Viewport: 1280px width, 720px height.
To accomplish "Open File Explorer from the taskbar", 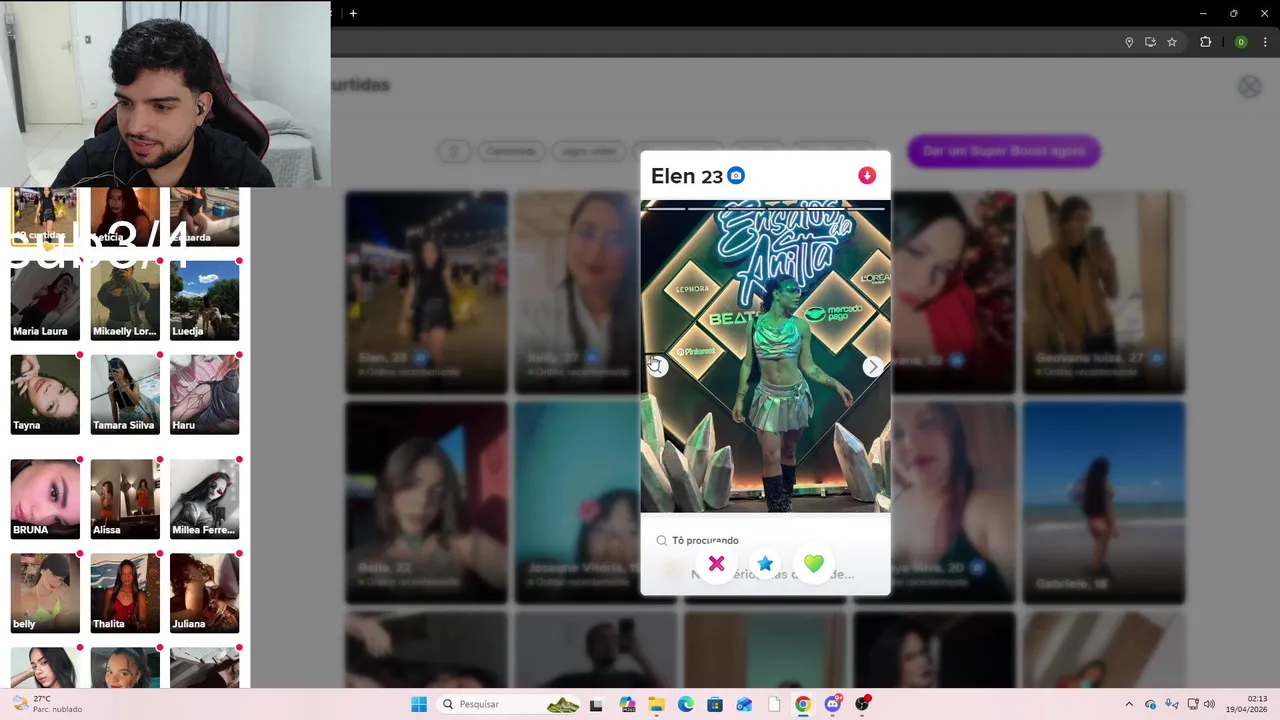I will pyautogui.click(x=656, y=704).
